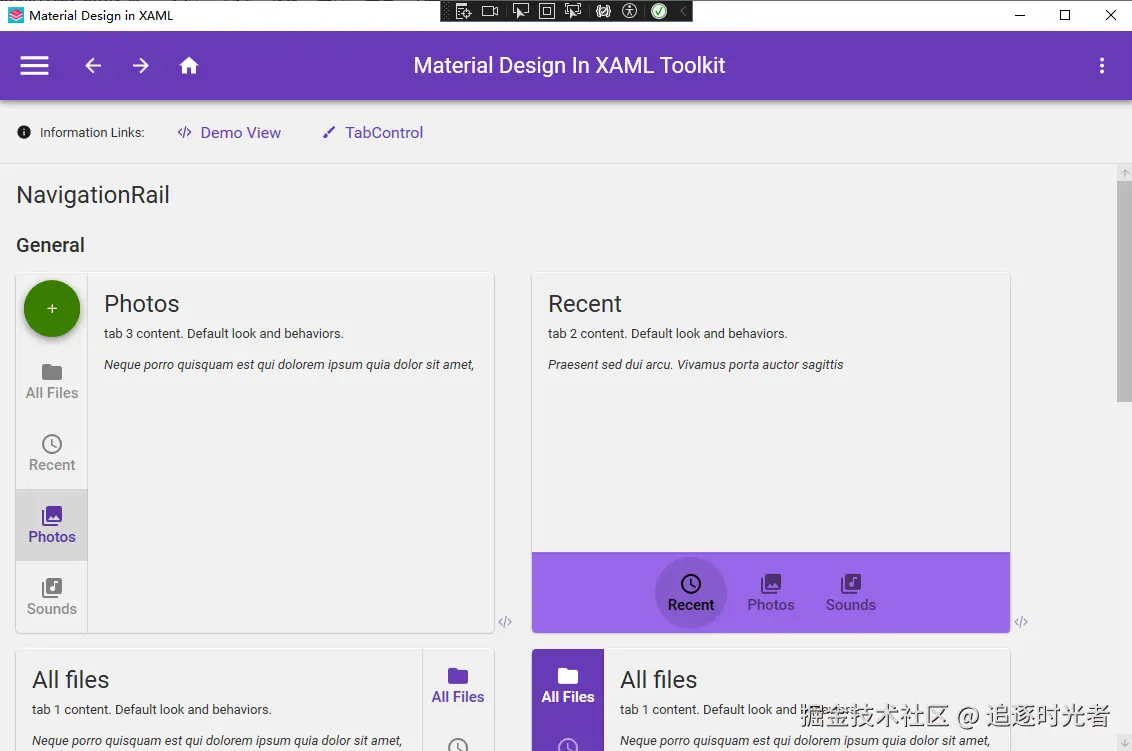View XAML source for the Recent card
Image resolution: width=1132 pixels, height=751 pixels.
tap(1021, 622)
